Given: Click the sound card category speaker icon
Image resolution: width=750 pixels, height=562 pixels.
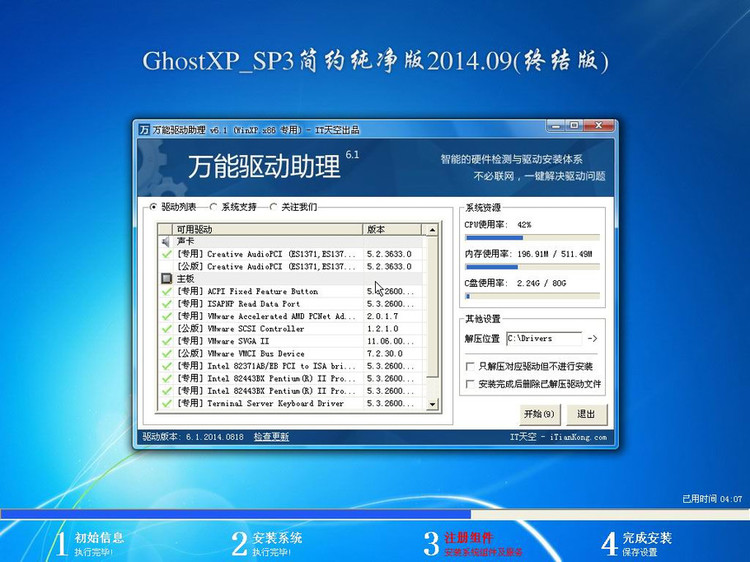Looking at the screenshot, I should pyautogui.click(x=165, y=242).
